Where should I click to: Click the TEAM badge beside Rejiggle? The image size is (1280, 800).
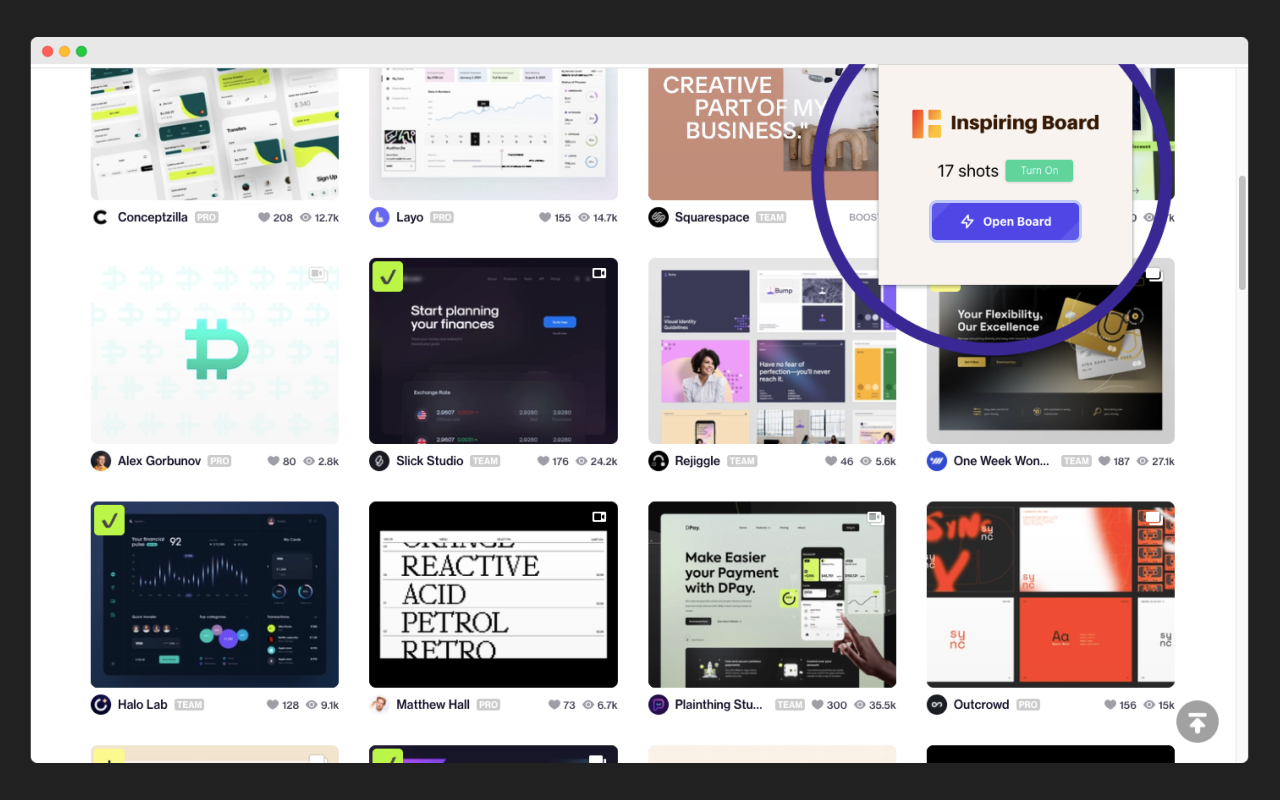point(742,461)
